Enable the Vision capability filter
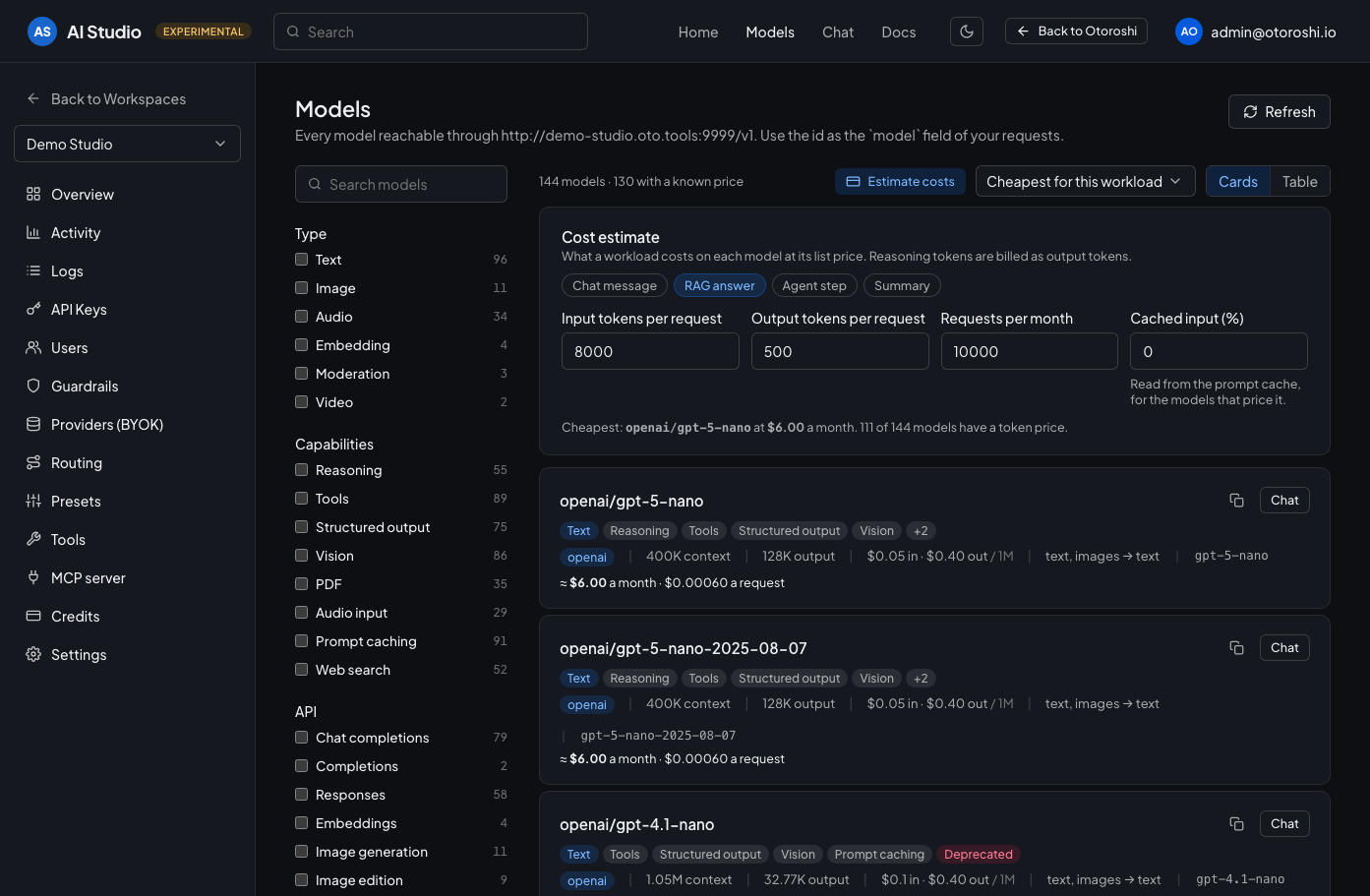 pos(302,556)
